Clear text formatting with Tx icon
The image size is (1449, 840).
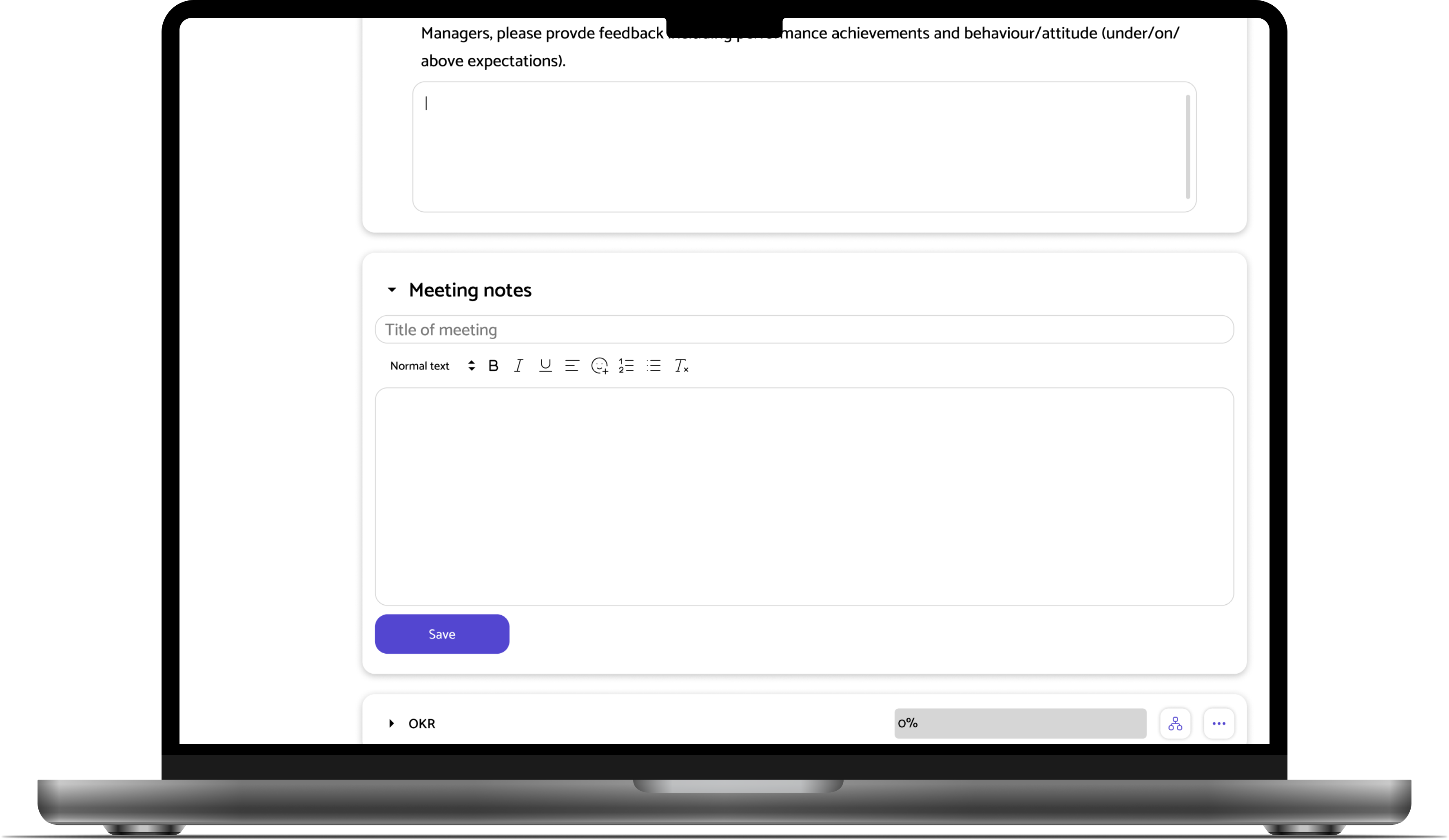[681, 366]
